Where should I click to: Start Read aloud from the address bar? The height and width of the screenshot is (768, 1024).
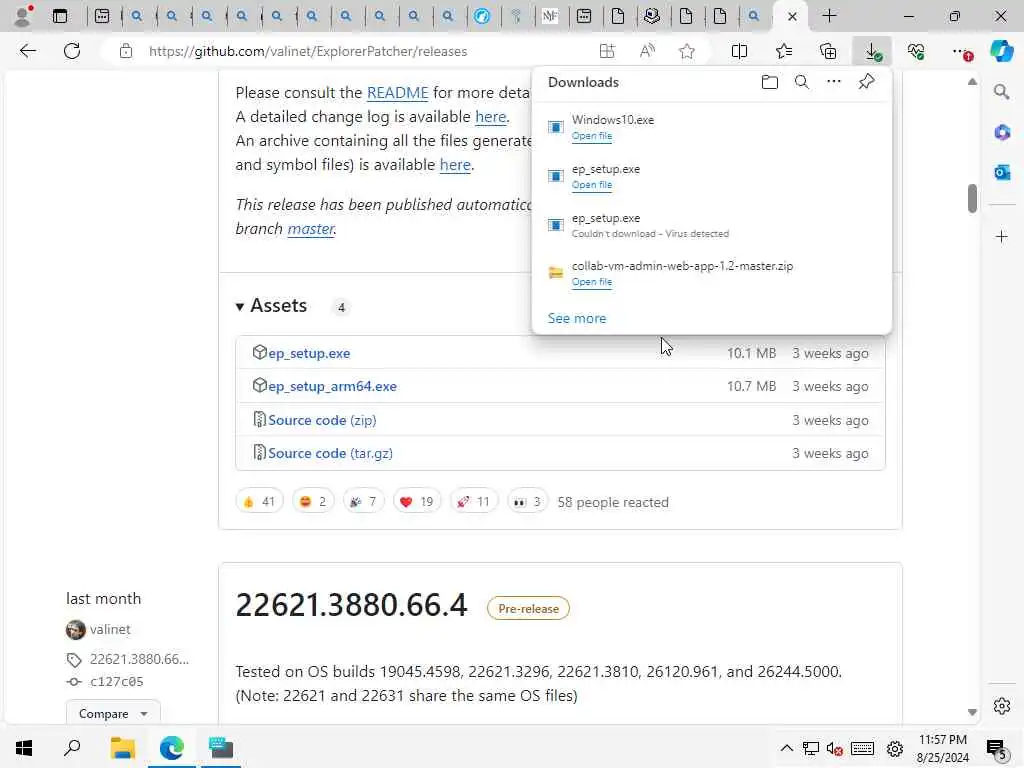(x=647, y=51)
